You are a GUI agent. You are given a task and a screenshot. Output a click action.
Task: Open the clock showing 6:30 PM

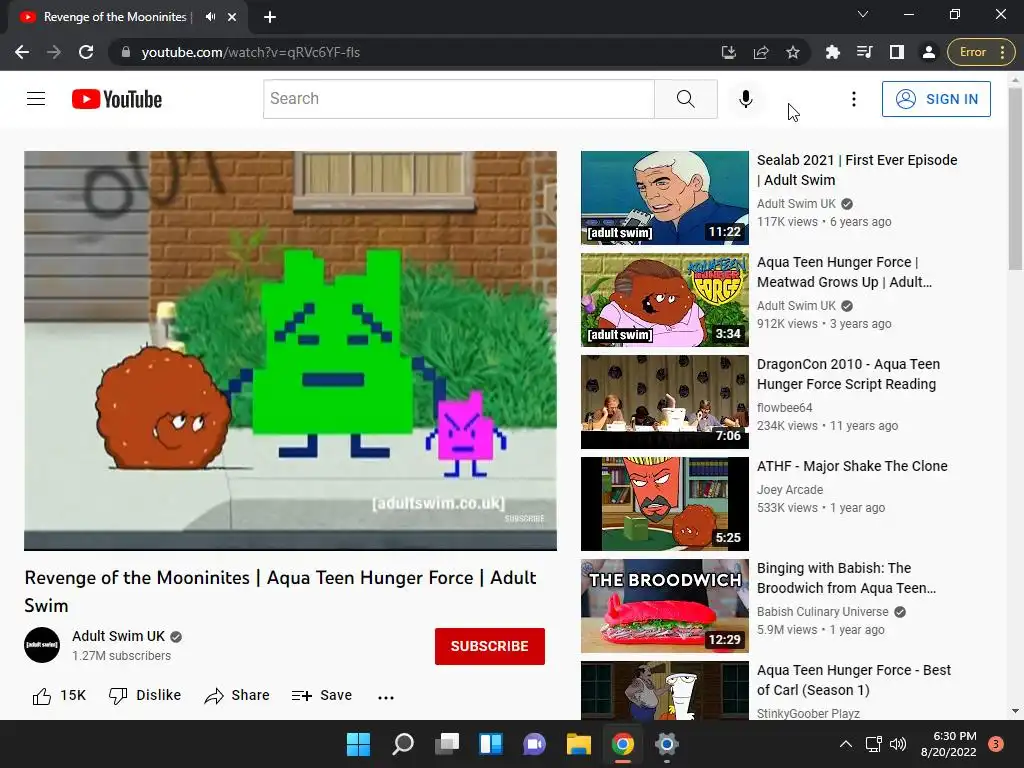tap(948, 744)
